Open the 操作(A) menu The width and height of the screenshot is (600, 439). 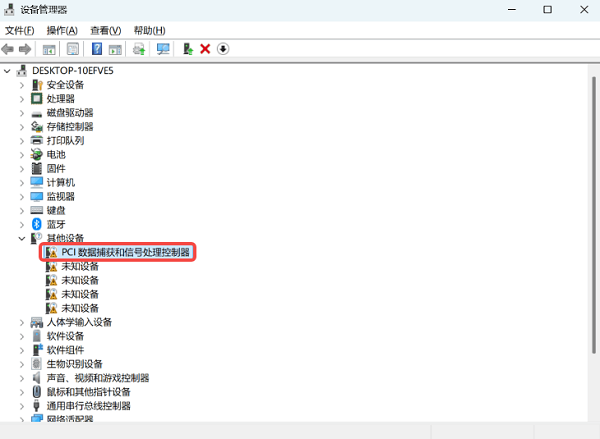click(x=62, y=31)
